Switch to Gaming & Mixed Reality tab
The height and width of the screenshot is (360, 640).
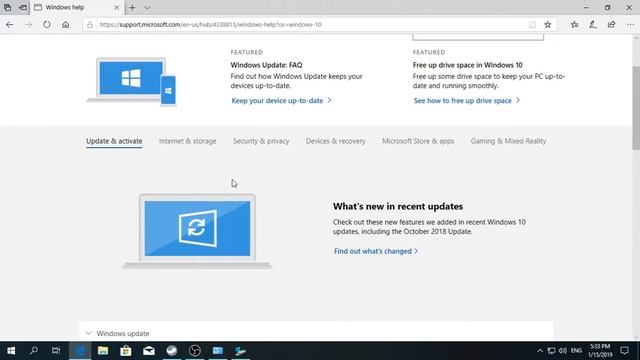[x=508, y=141]
